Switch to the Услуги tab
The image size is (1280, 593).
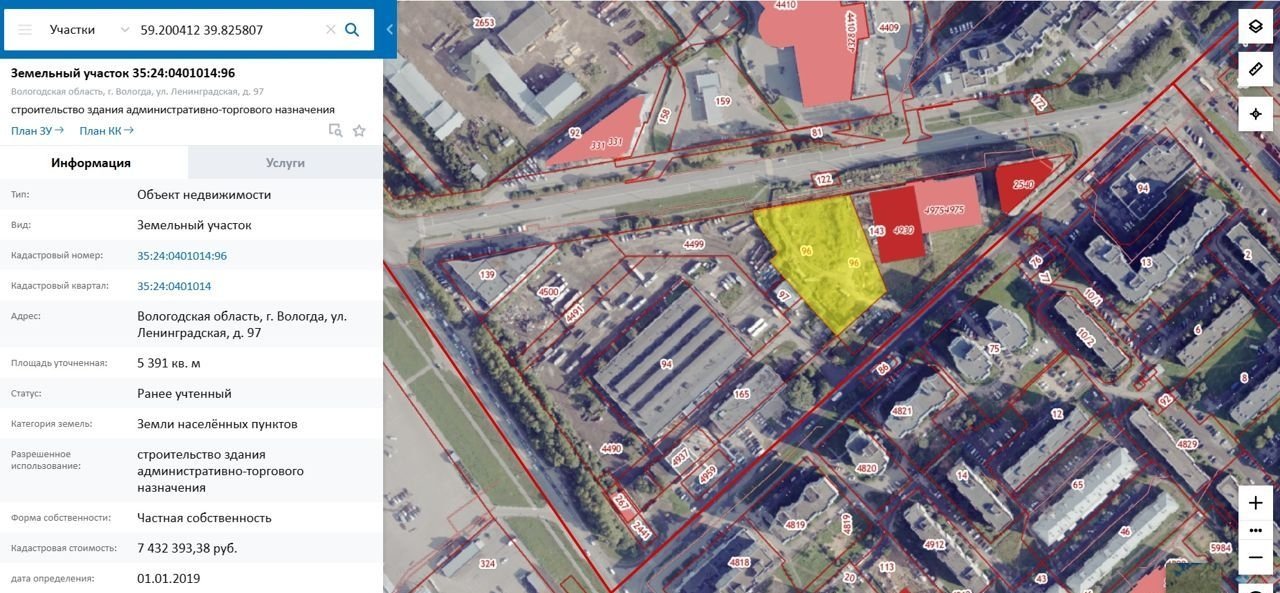pos(285,163)
